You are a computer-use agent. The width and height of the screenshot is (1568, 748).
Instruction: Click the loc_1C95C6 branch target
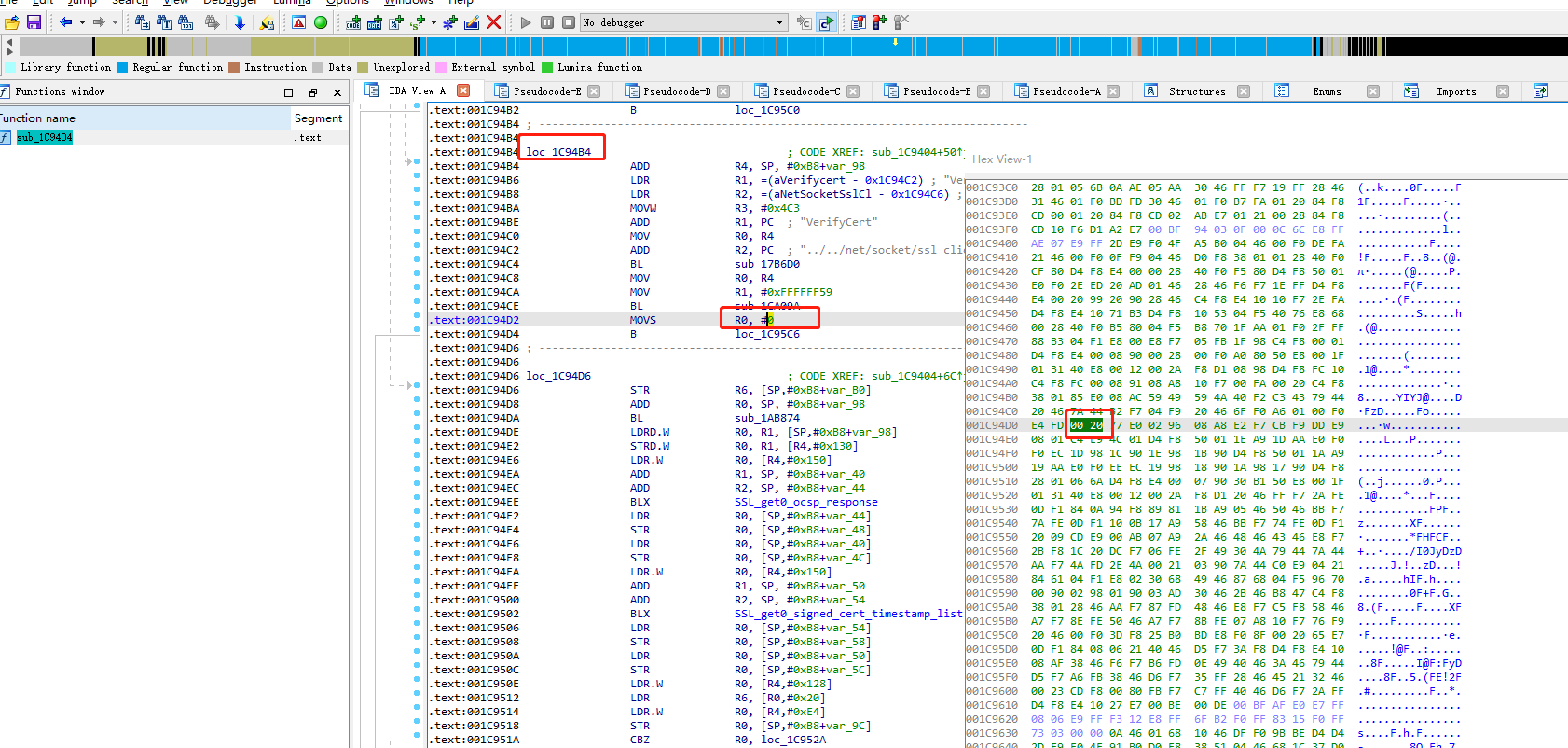[x=767, y=334]
